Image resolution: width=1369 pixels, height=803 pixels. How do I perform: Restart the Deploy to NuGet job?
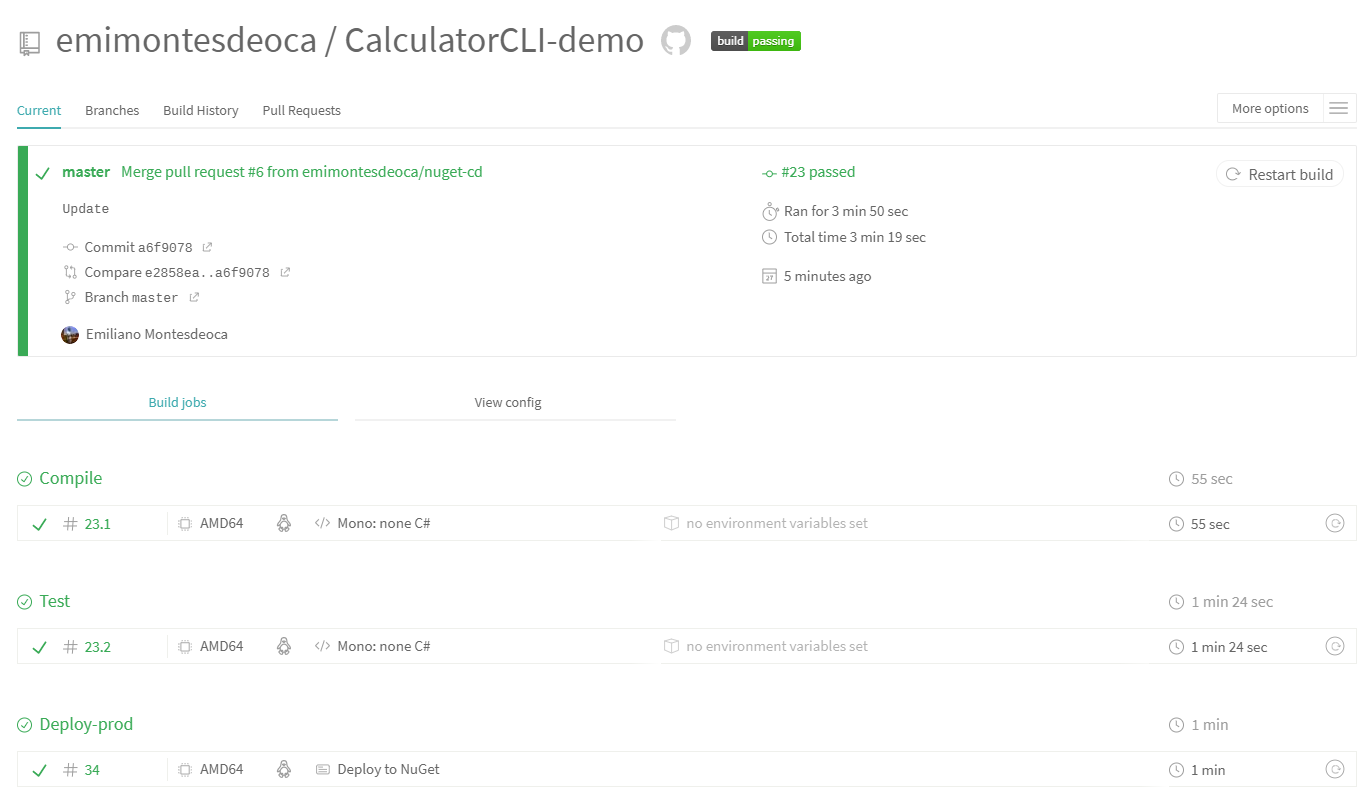point(1334,769)
